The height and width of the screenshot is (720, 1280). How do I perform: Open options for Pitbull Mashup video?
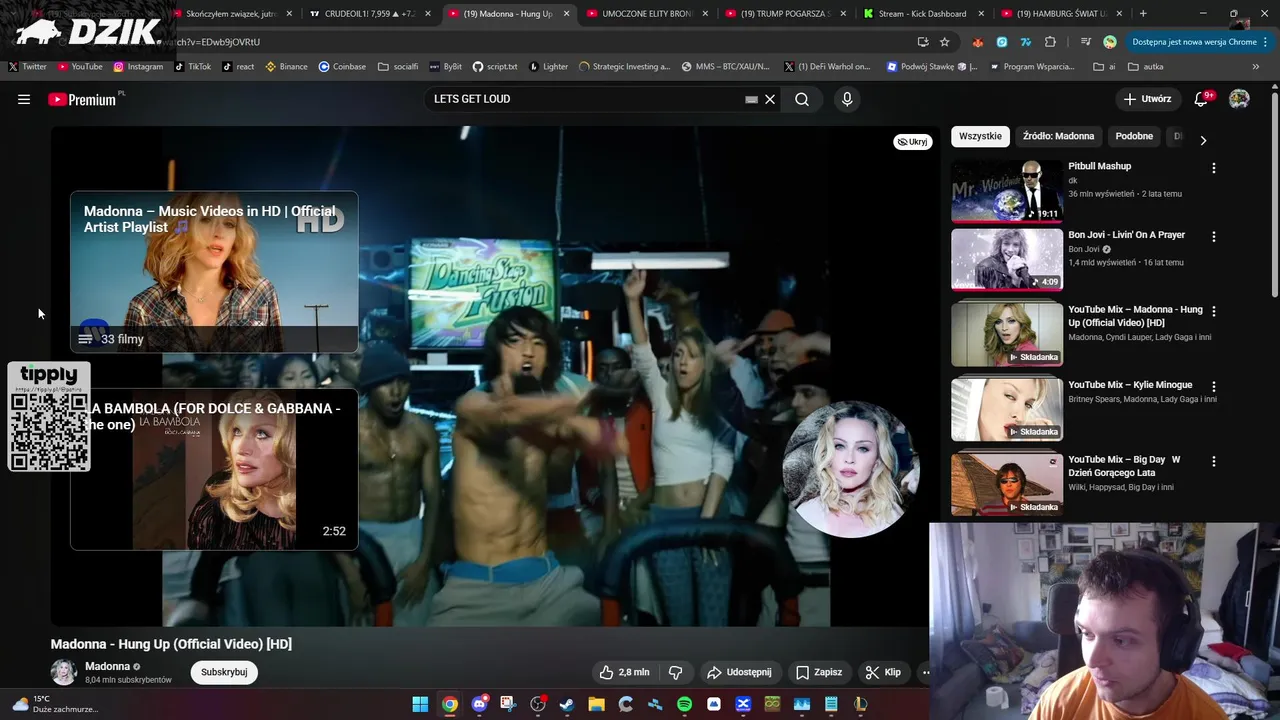1214,168
